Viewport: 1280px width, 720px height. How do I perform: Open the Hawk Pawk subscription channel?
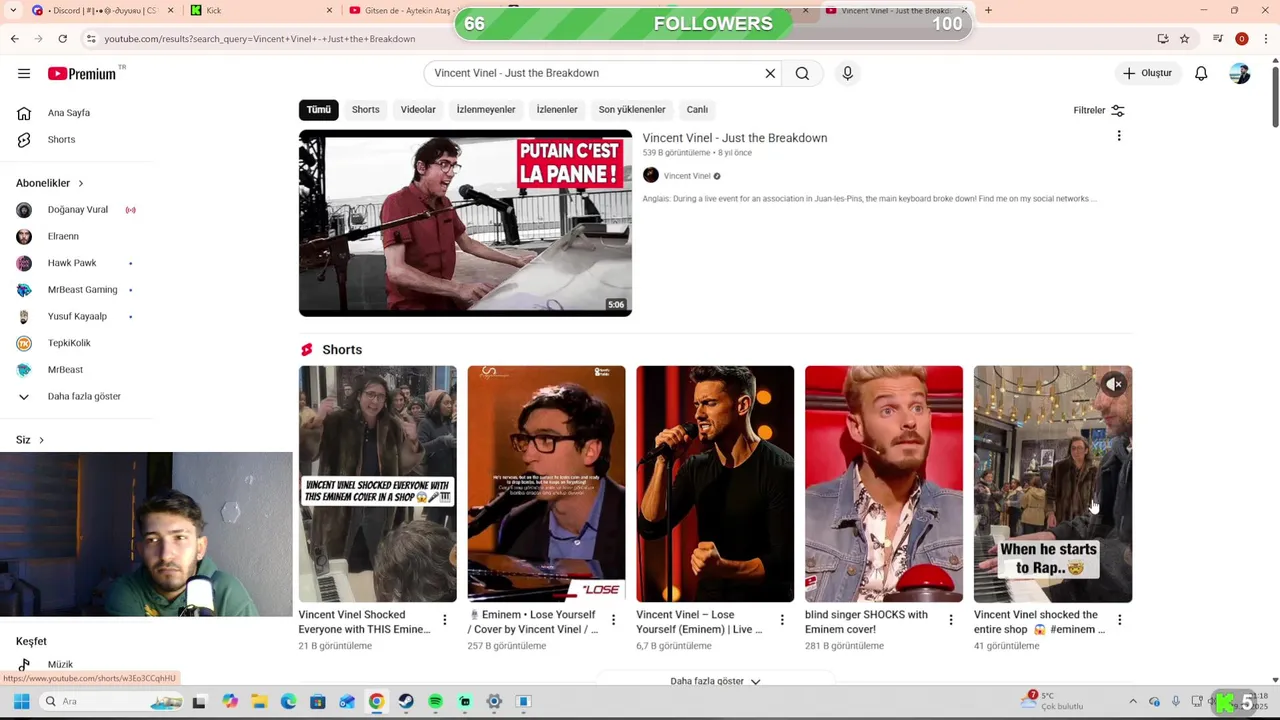(70, 263)
